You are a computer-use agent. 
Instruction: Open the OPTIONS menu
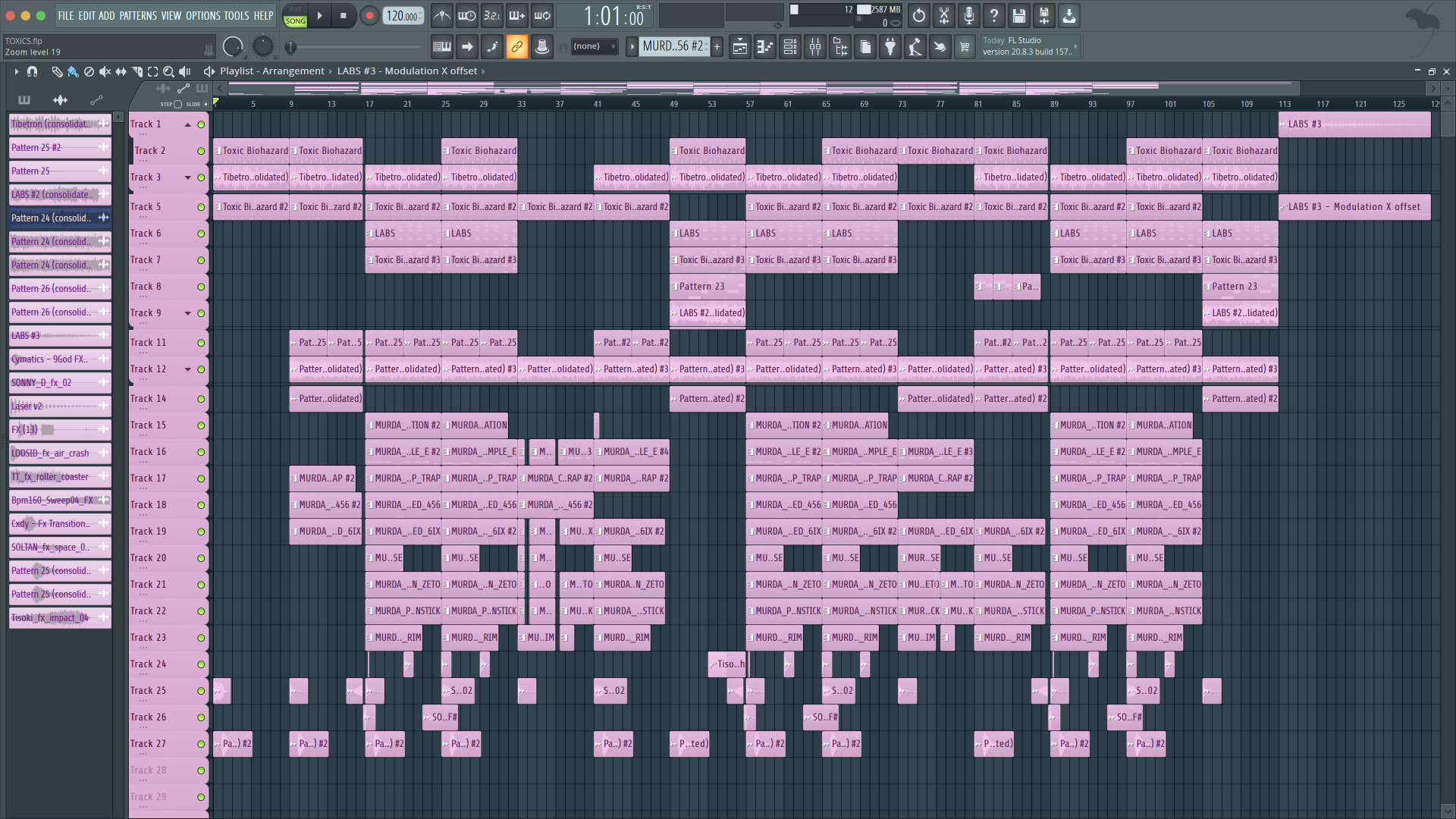pyautogui.click(x=203, y=15)
